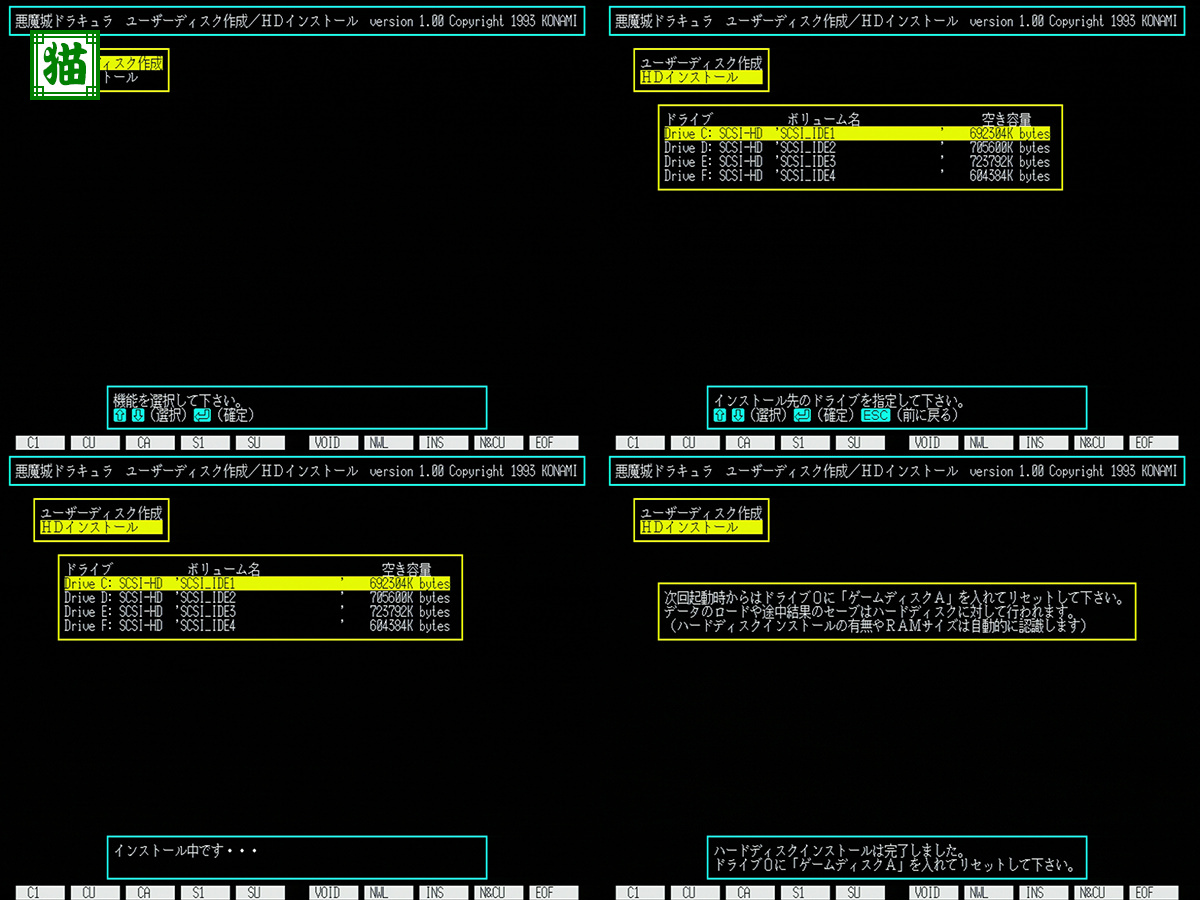Viewport: 1200px width, 900px height.
Task: Pick Drive E: SCSI_IDE3 in the bottom-left screen
Action: click(x=257, y=611)
